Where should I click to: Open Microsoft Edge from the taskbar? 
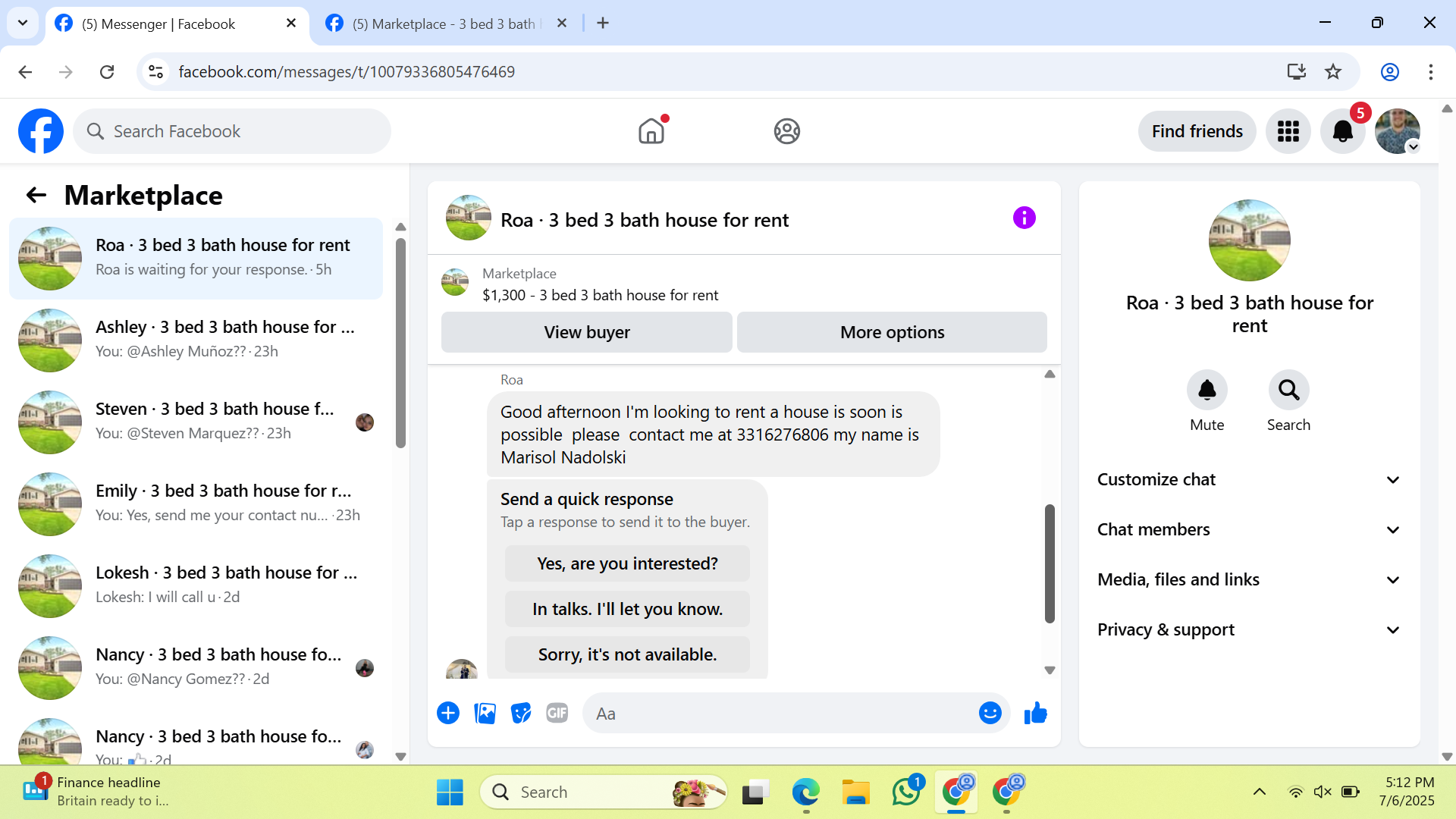click(x=805, y=792)
